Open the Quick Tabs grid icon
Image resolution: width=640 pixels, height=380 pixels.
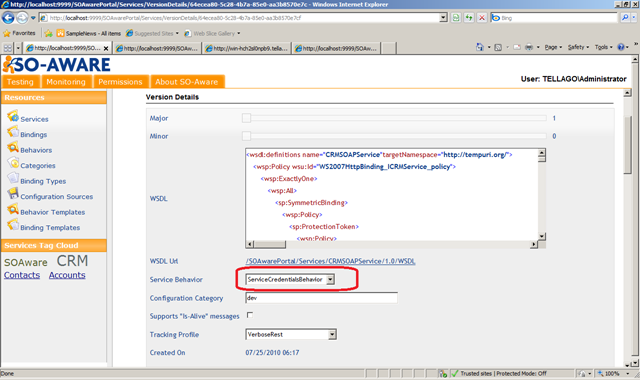point(8,48)
